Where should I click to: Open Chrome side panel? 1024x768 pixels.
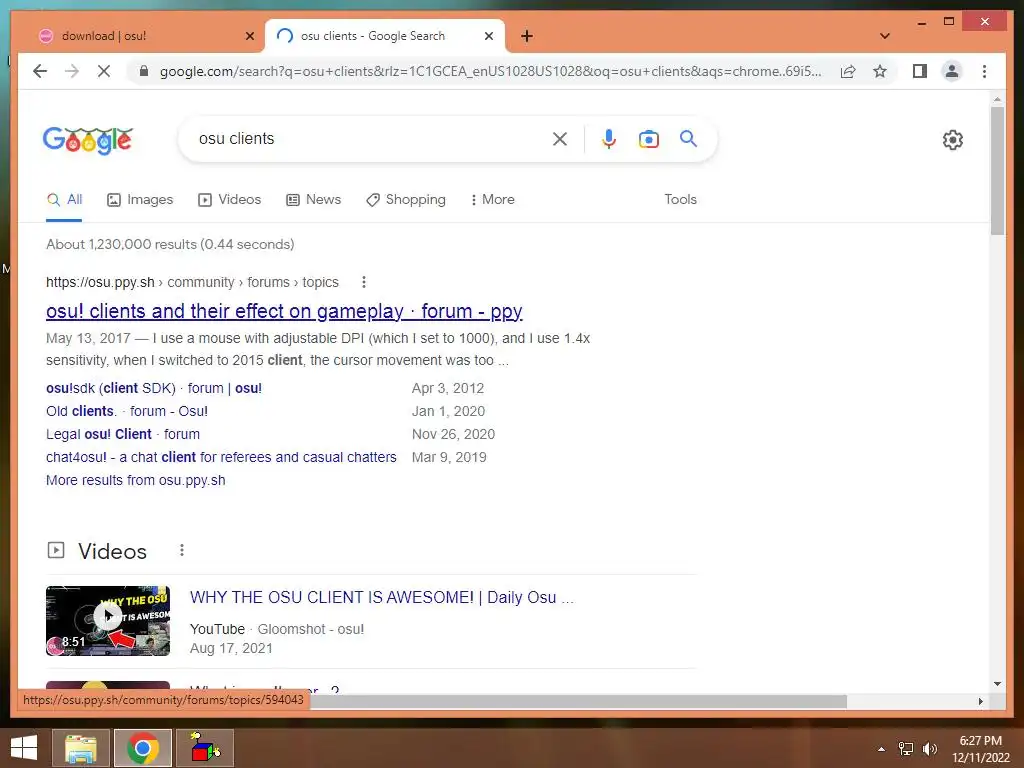(920, 71)
